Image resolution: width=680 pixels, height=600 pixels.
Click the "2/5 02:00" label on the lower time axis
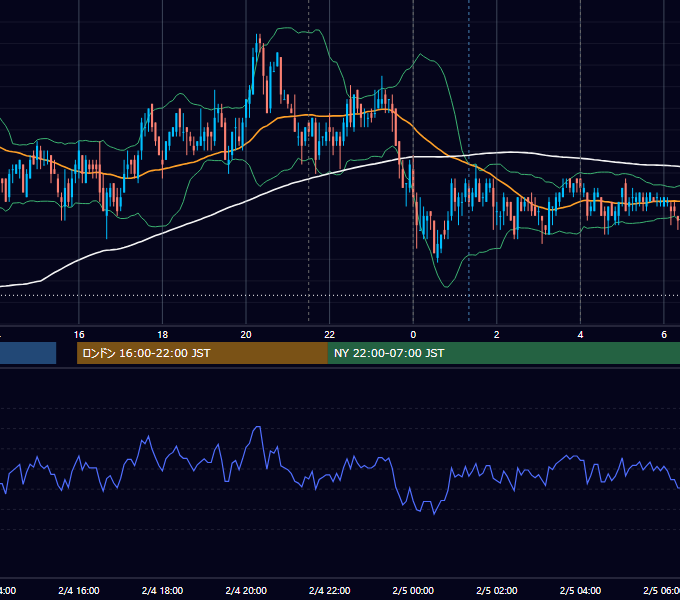click(x=497, y=591)
